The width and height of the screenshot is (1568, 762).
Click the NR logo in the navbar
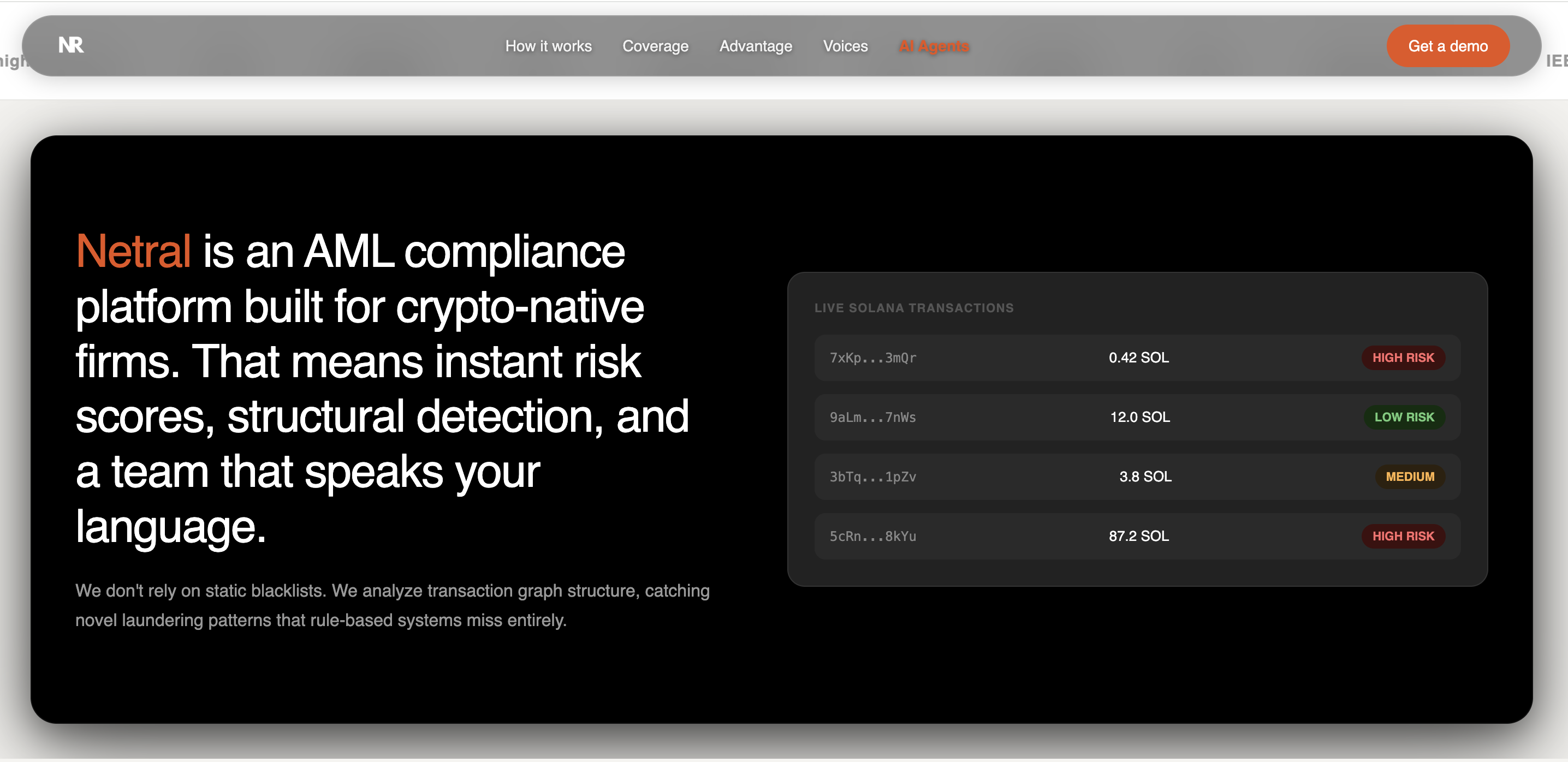pyautogui.click(x=71, y=45)
